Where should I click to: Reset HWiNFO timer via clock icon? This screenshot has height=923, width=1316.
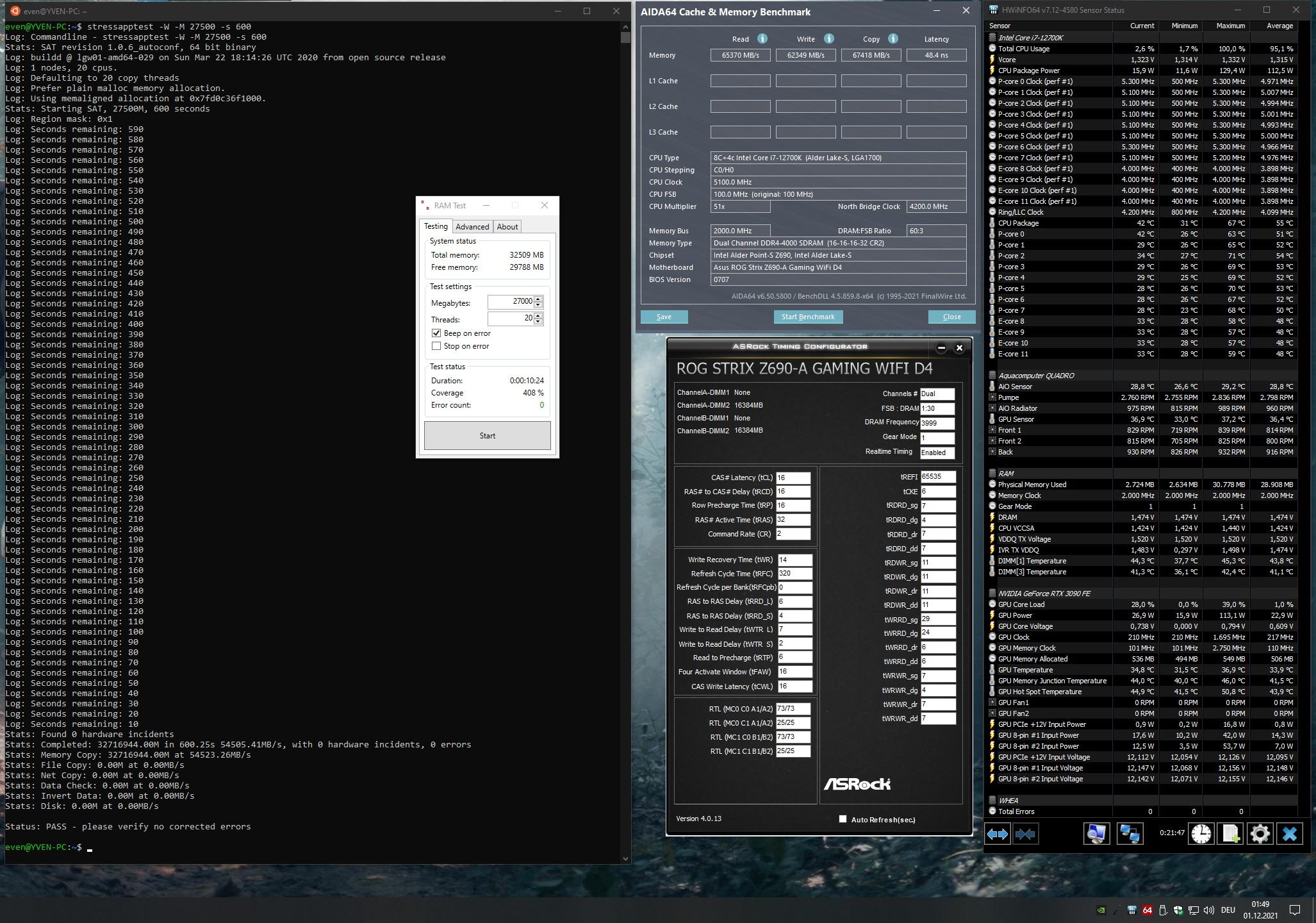(x=1201, y=834)
